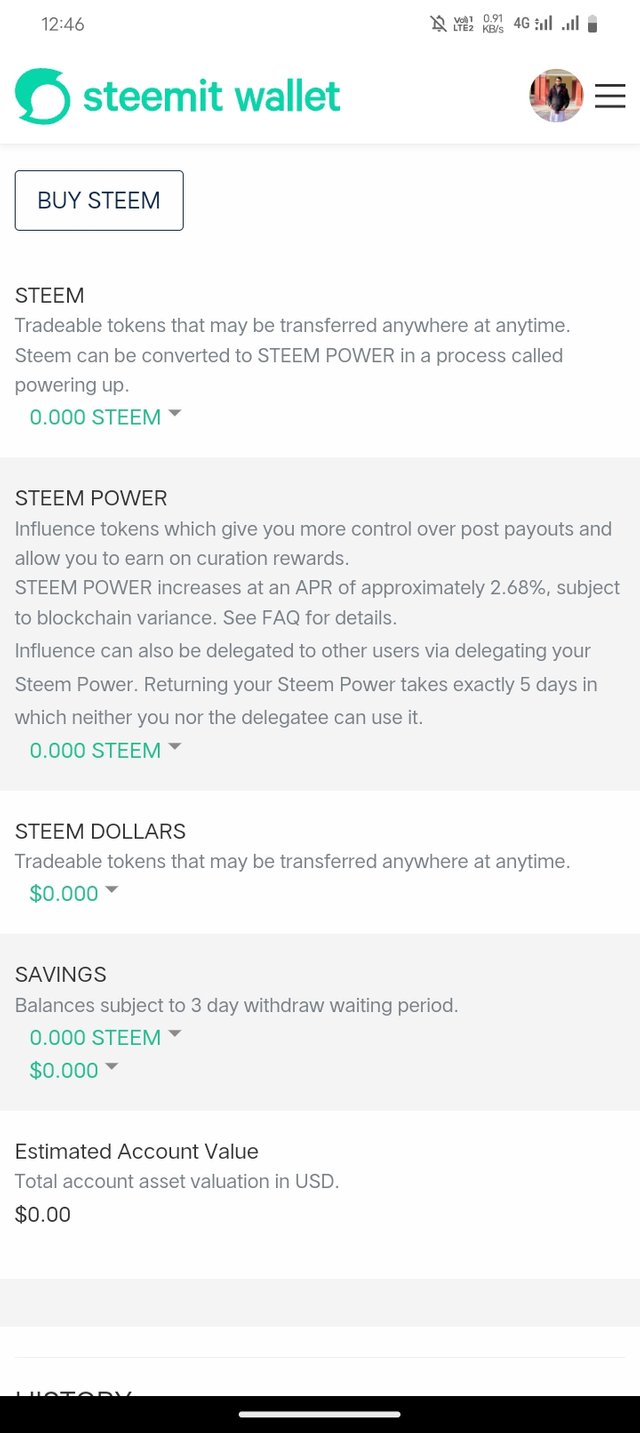Viewport: 640px width, 1433px height.
Task: Expand the SAVINGS 0.000 STEEM dropdown
Action: click(x=105, y=1037)
